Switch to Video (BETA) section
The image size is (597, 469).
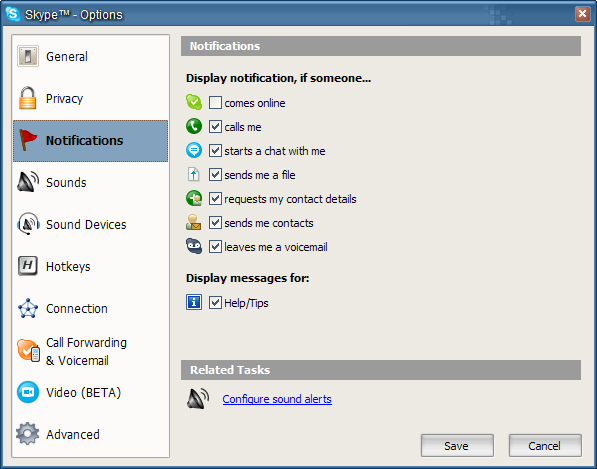pos(90,392)
